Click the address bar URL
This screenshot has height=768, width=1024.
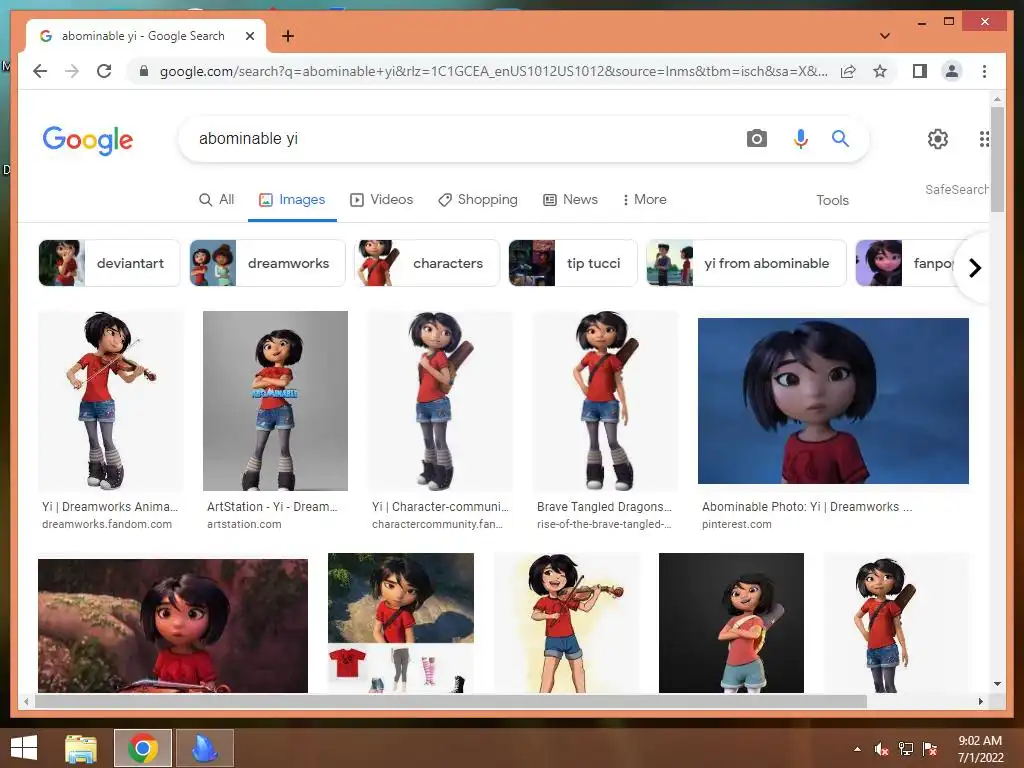493,71
